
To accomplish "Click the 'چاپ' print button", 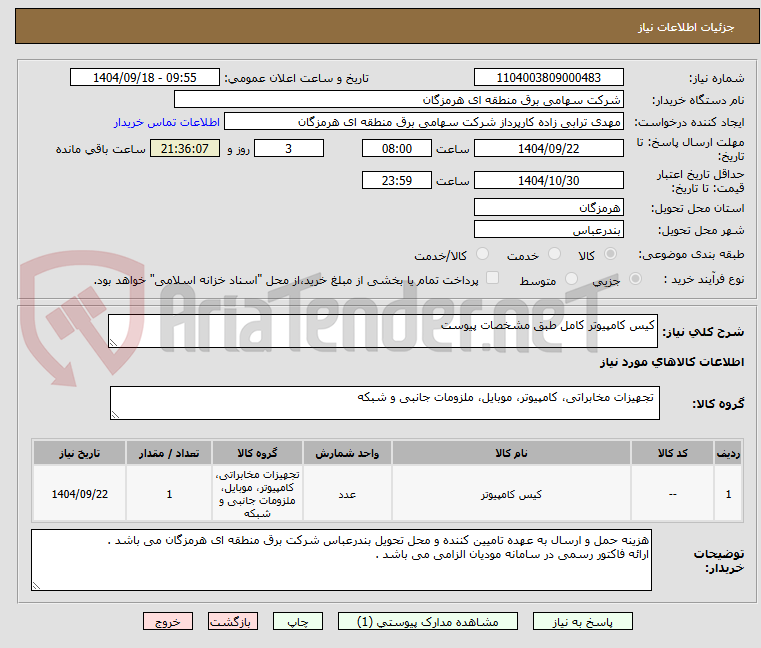I will (x=298, y=621).
